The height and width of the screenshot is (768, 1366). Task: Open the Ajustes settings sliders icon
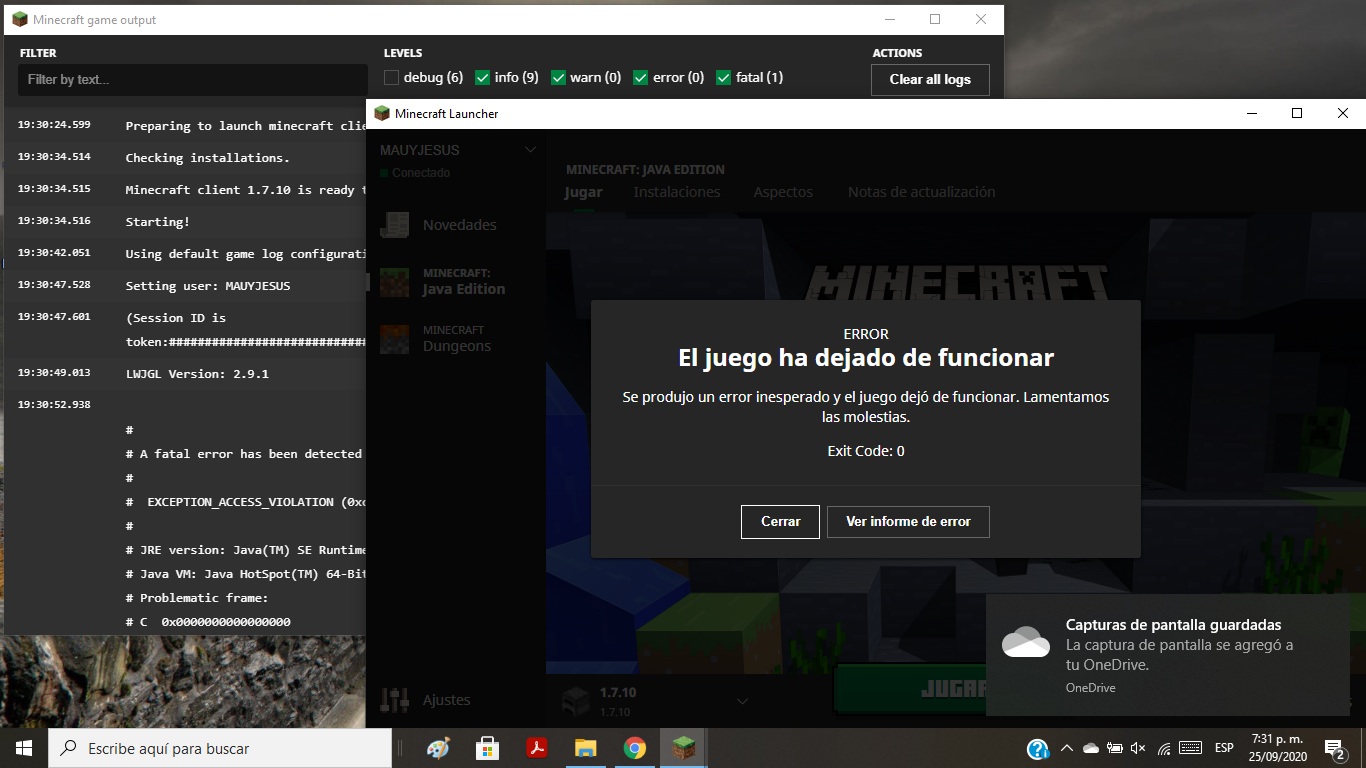395,700
